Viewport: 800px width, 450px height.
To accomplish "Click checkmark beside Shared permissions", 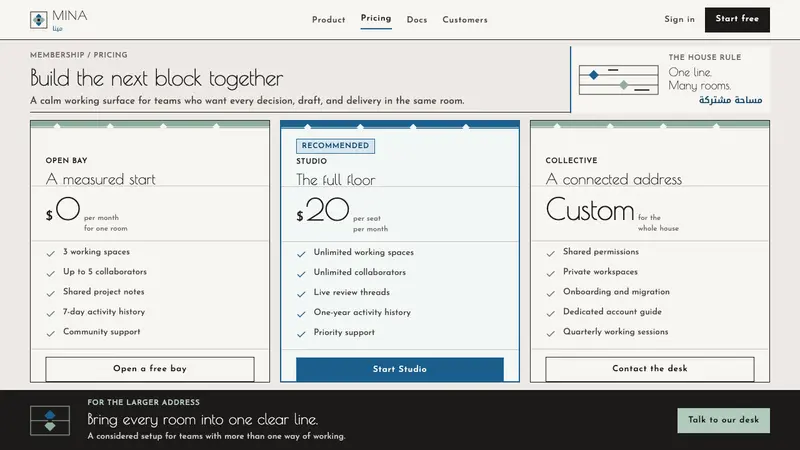I will click(x=551, y=253).
